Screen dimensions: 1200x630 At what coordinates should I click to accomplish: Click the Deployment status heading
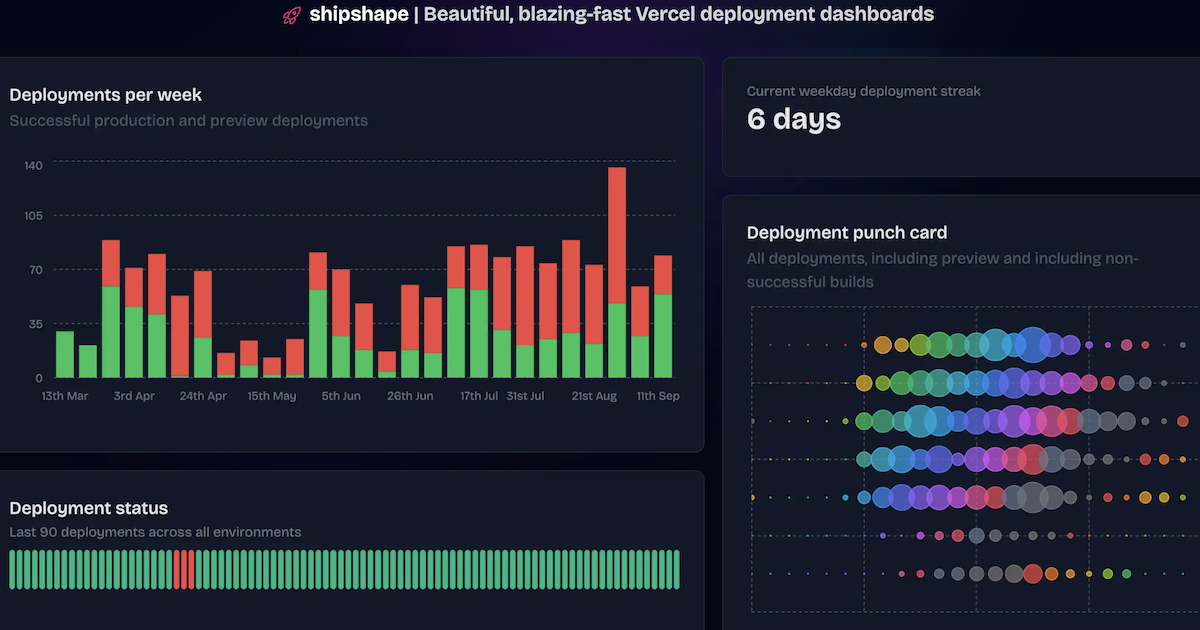89,508
